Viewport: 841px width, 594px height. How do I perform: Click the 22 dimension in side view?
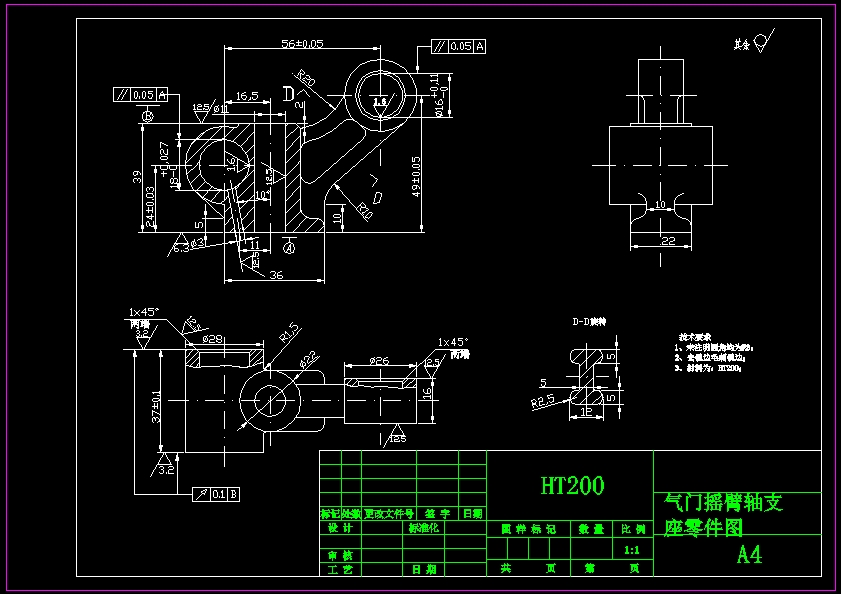point(668,240)
